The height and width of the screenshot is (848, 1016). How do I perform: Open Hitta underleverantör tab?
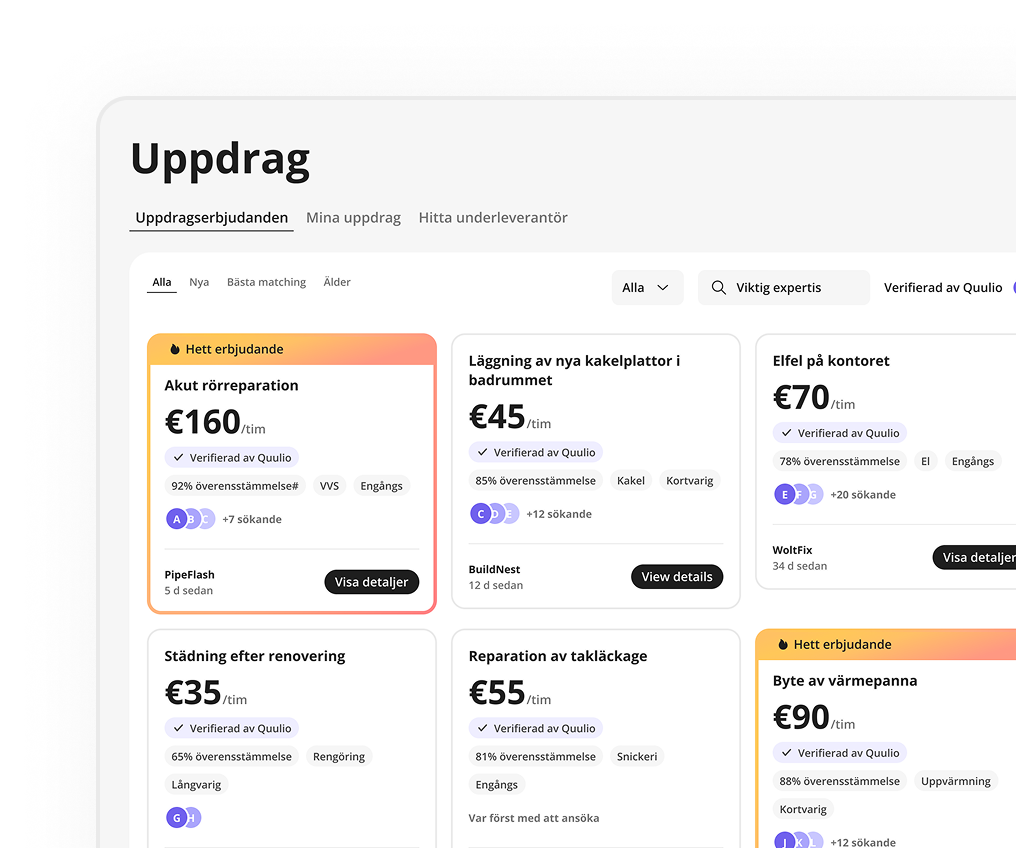(x=493, y=218)
